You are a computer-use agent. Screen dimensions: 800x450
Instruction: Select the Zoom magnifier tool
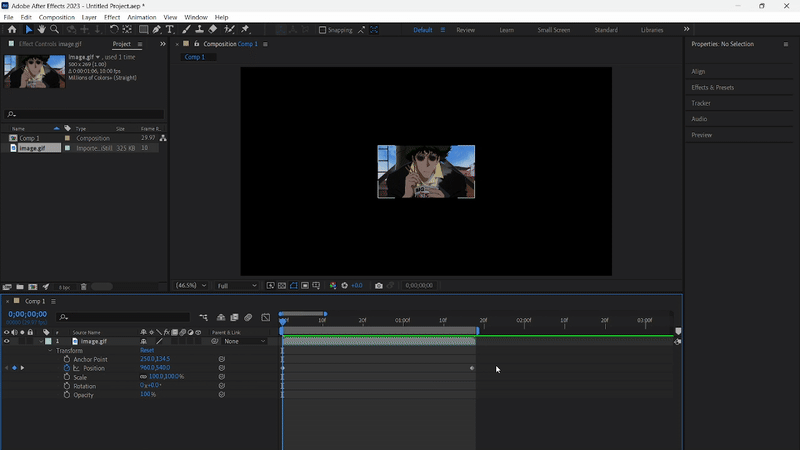pos(54,30)
